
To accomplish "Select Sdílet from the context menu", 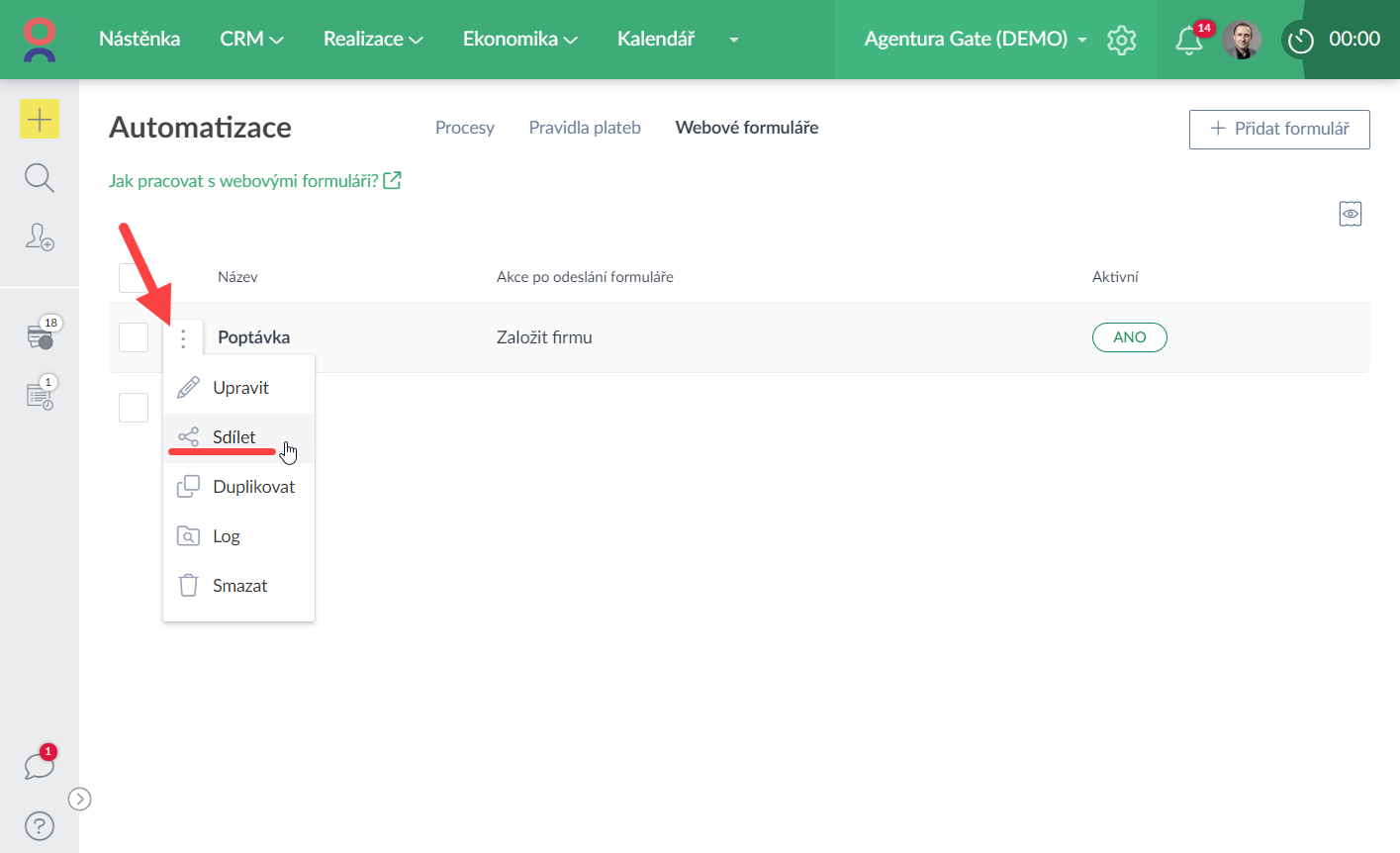I will pyautogui.click(x=234, y=437).
